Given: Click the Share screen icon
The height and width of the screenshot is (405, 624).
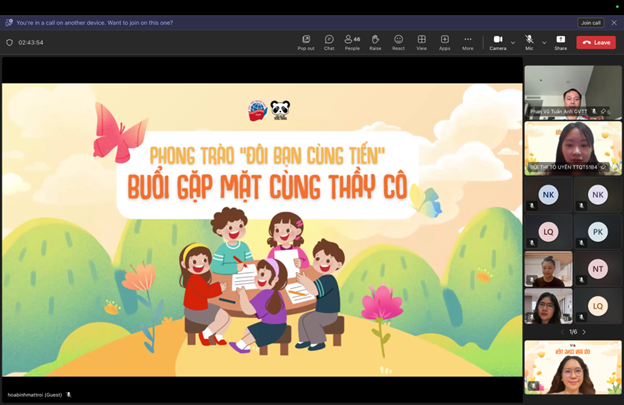Looking at the screenshot, I should click(560, 41).
